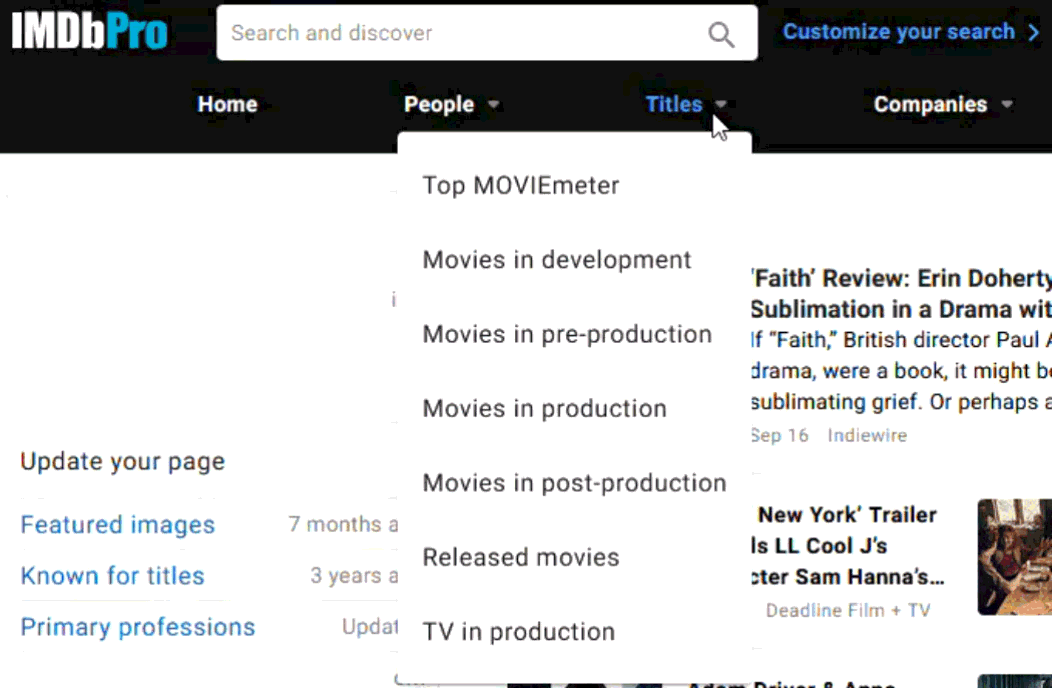The width and height of the screenshot is (1052, 688).
Task: Expand the People dropdown arrow
Action: [x=494, y=104]
